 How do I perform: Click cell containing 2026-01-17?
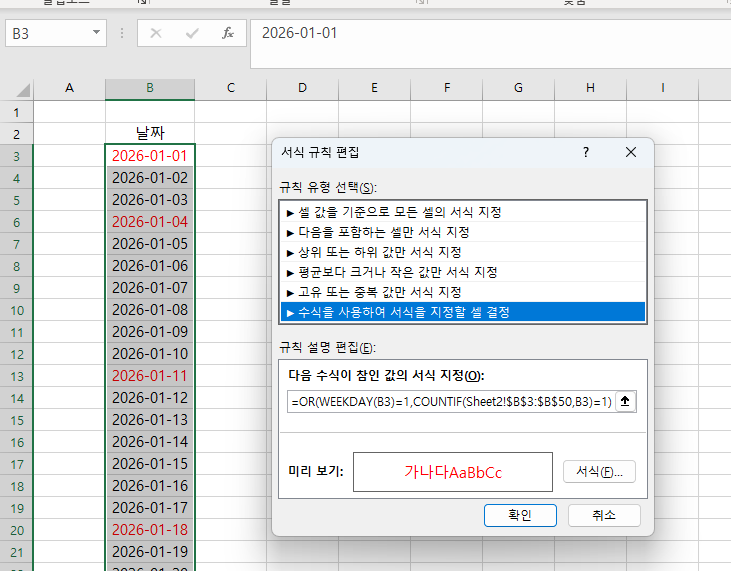click(150, 508)
